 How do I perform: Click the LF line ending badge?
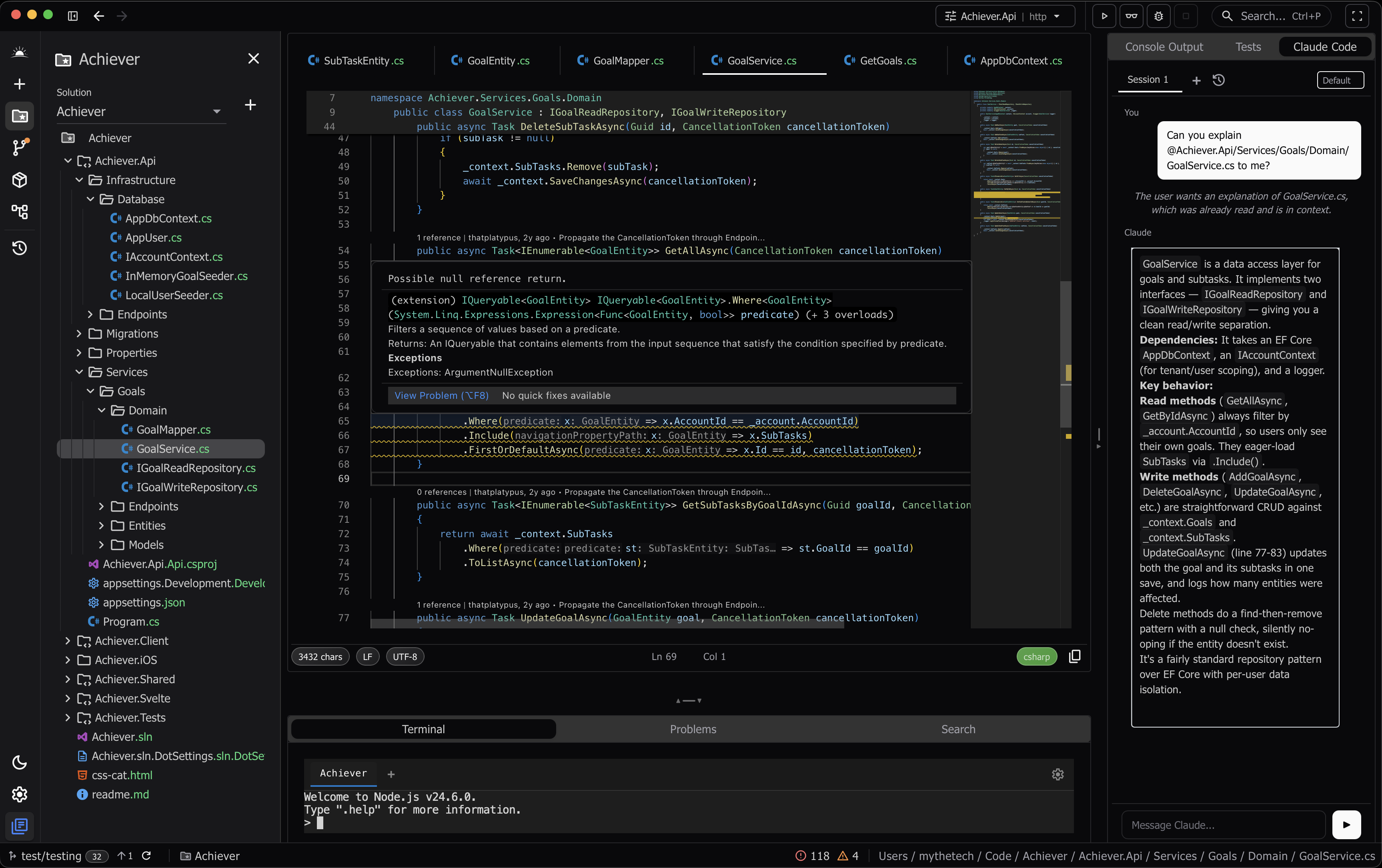(x=367, y=656)
